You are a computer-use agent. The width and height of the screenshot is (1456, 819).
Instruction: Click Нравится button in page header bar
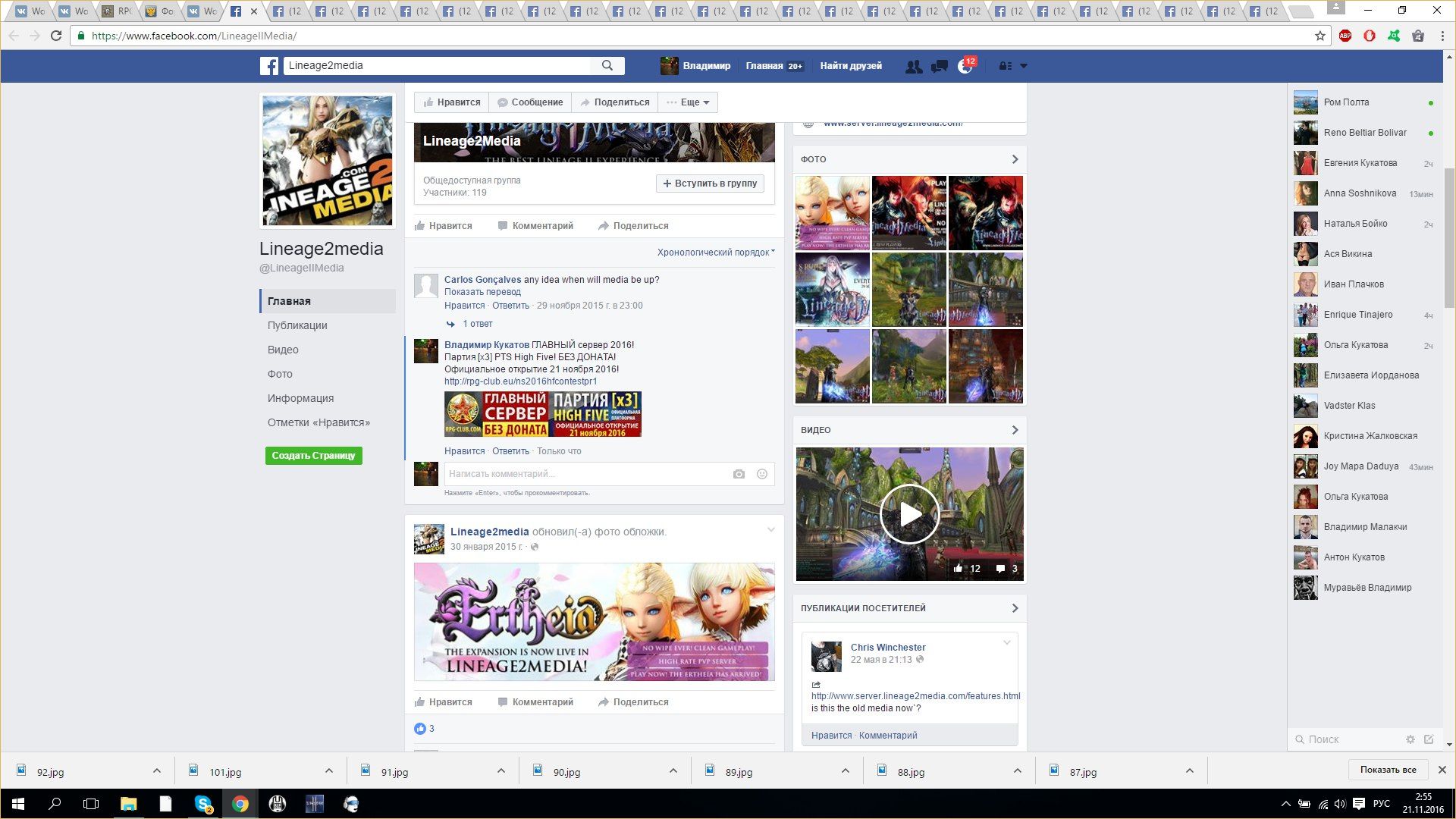[452, 102]
